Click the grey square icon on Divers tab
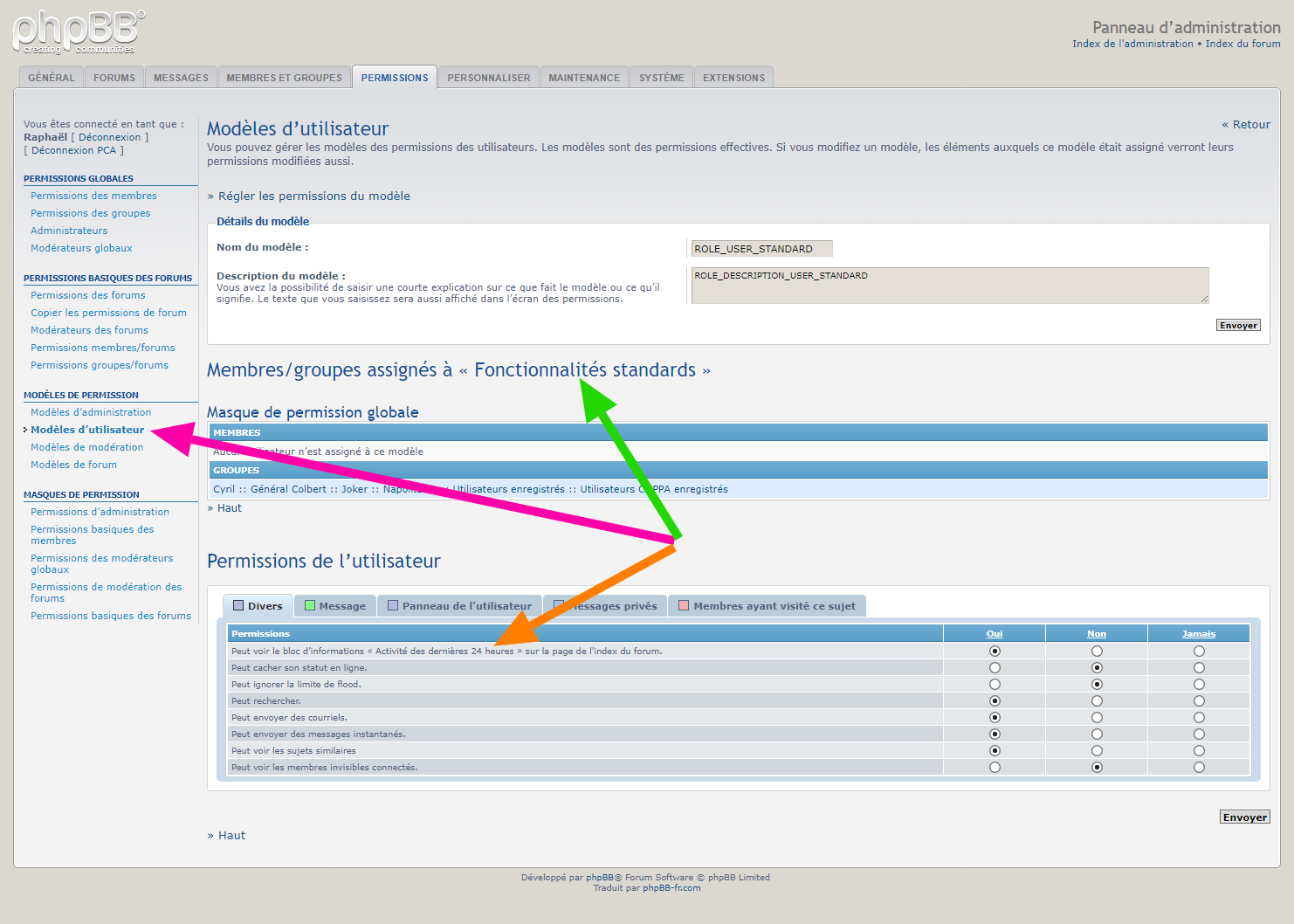 point(238,606)
